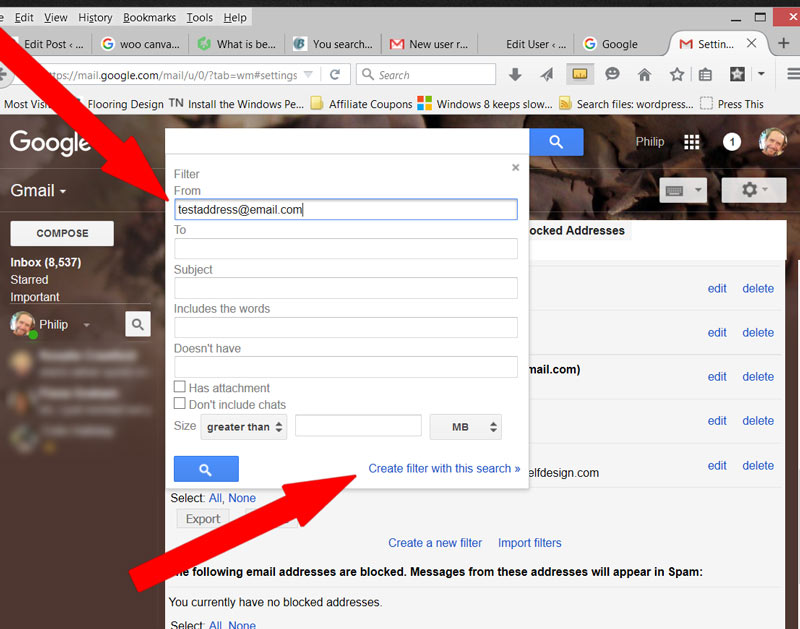The image size is (800, 629).
Task: Open the Firefox hamburger menu
Action: click(793, 74)
